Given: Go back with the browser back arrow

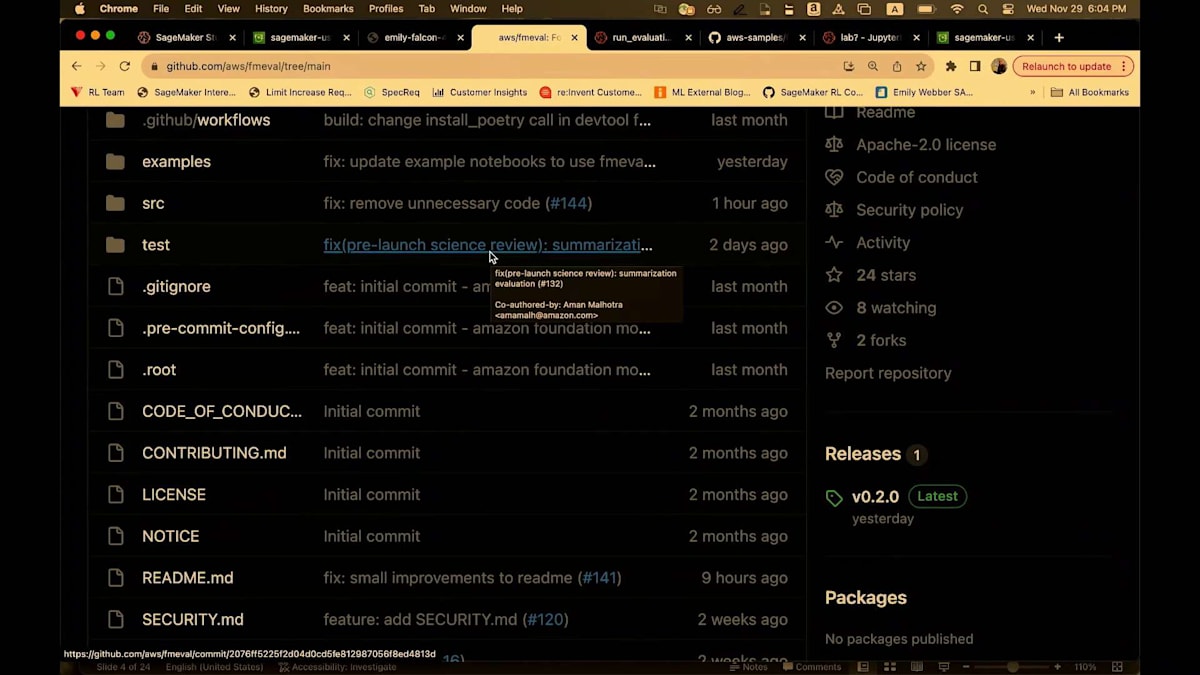Looking at the screenshot, I should tap(76, 66).
